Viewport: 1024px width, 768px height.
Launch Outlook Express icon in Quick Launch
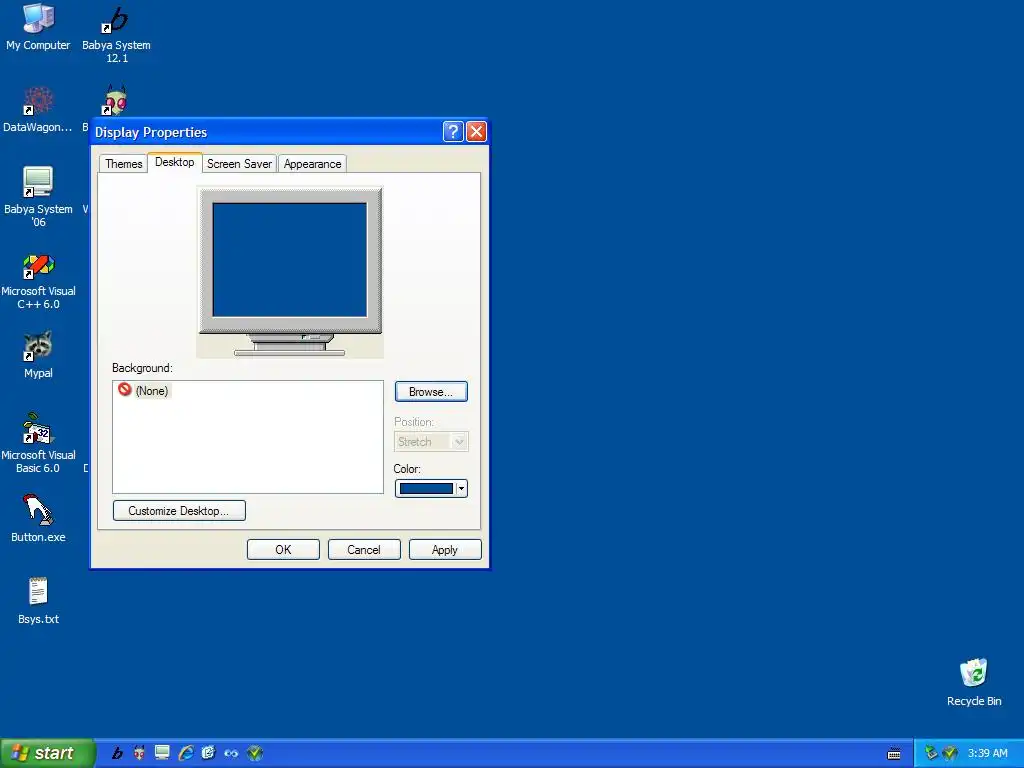pos(208,753)
